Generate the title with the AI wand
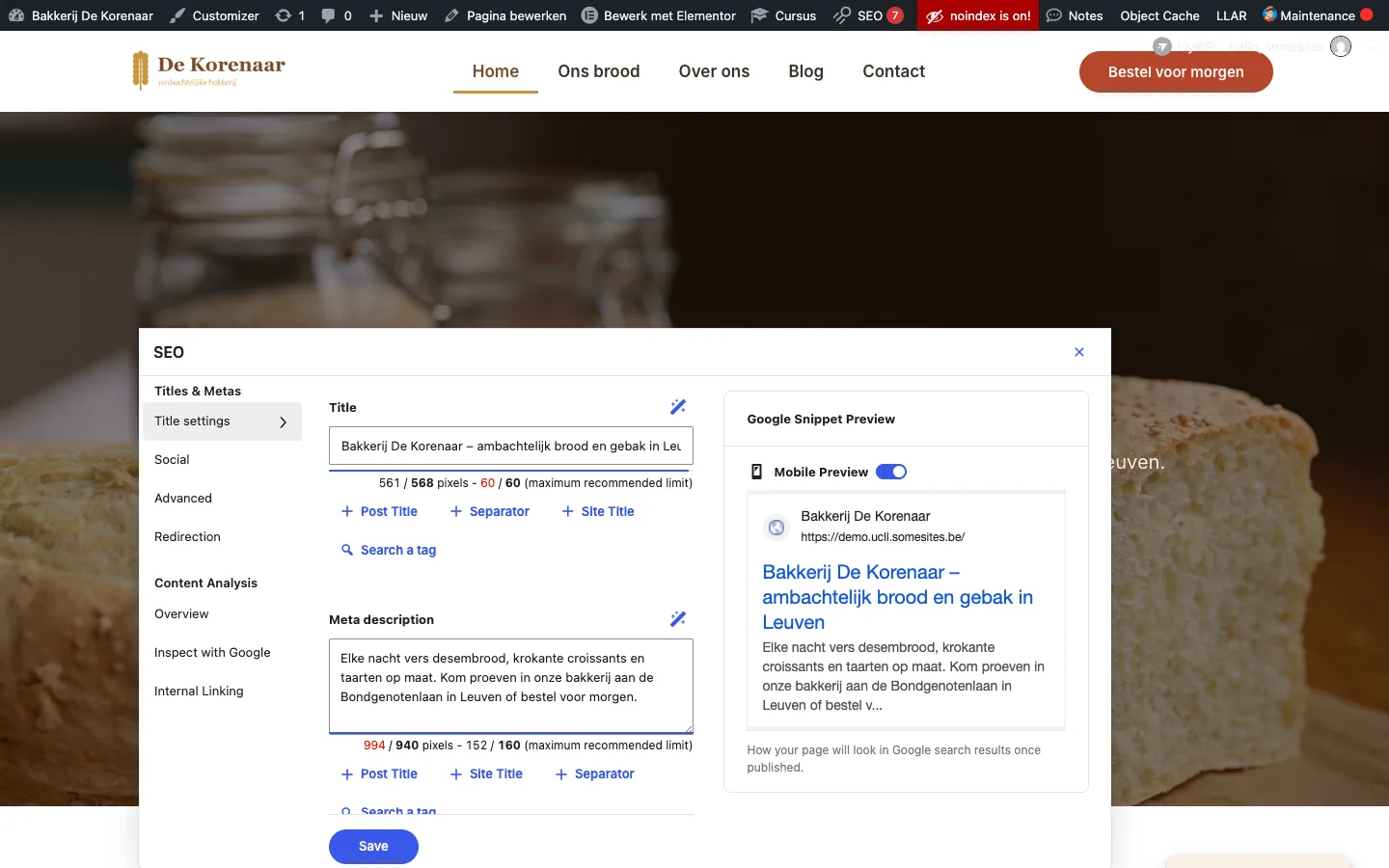 click(x=678, y=407)
